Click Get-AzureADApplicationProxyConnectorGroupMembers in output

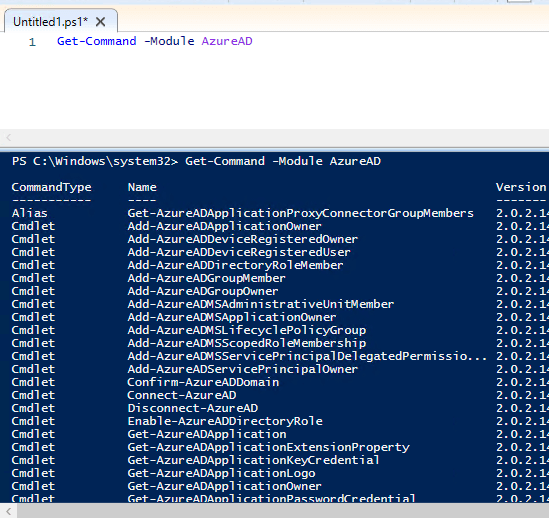300,213
